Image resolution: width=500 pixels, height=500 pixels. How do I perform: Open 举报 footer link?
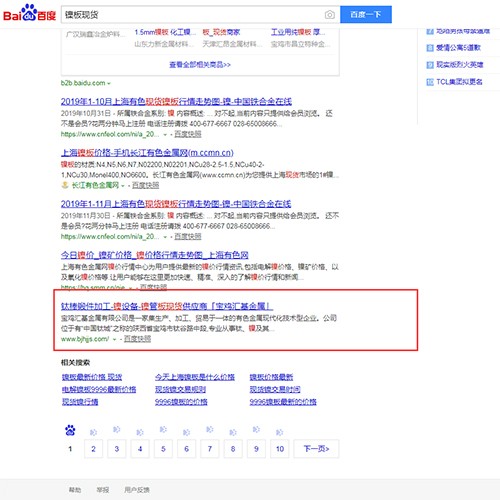click(103, 490)
